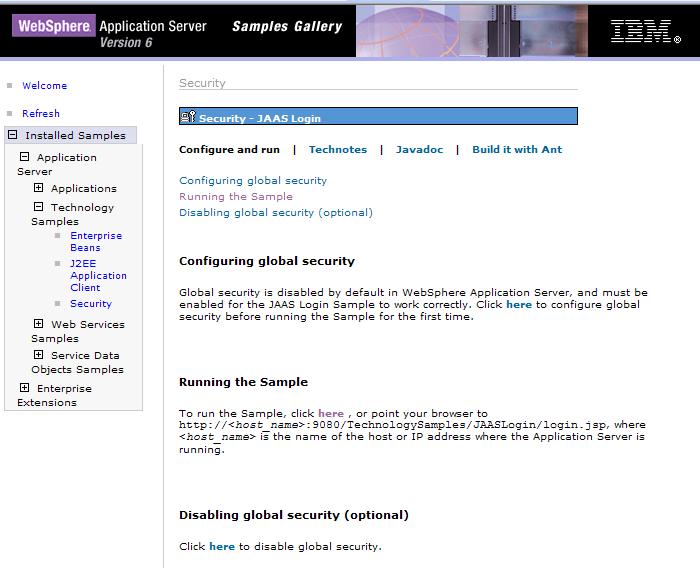Switch to the Technotes tab

click(338, 150)
